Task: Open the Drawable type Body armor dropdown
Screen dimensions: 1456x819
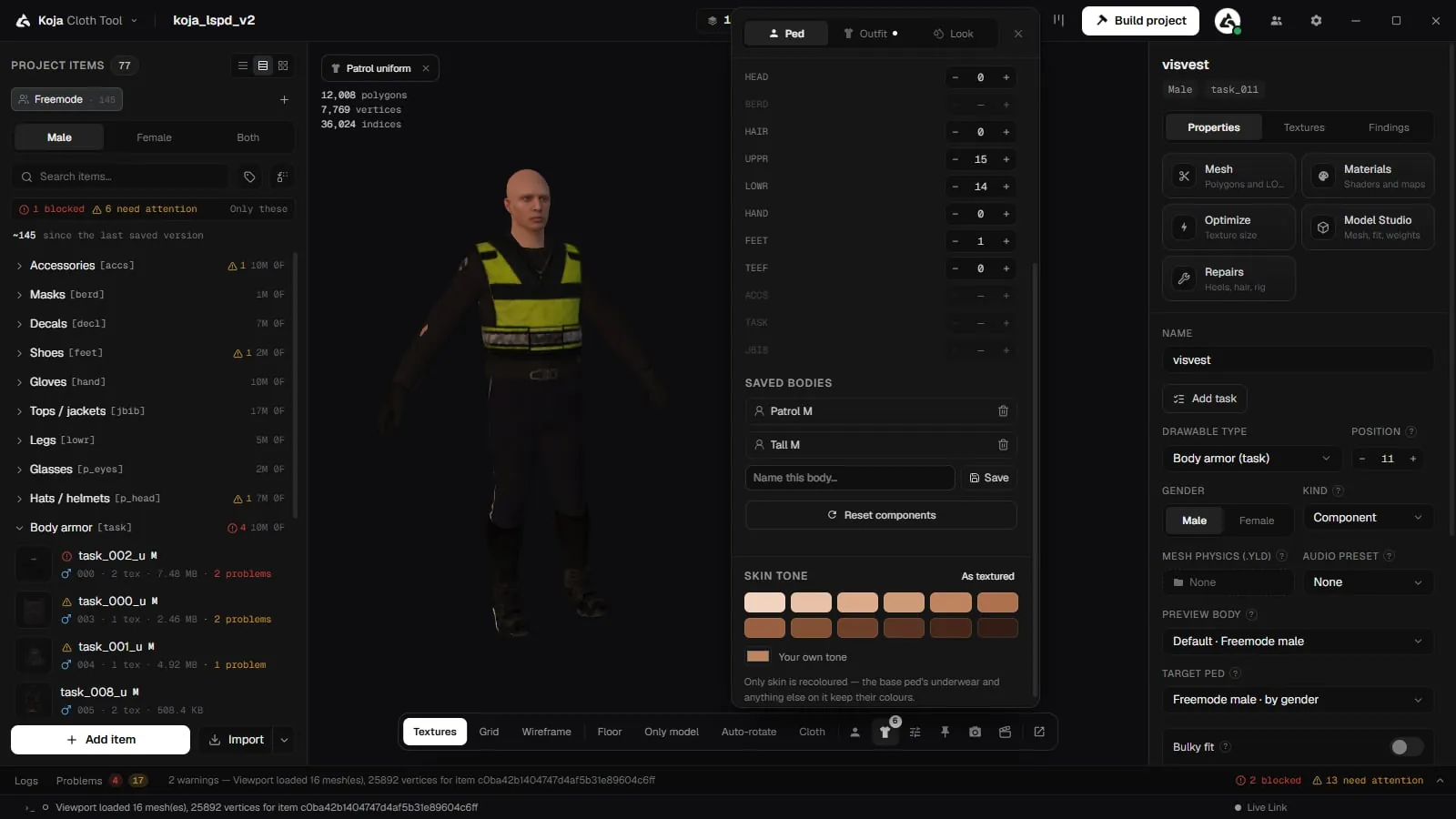Action: click(x=1251, y=459)
